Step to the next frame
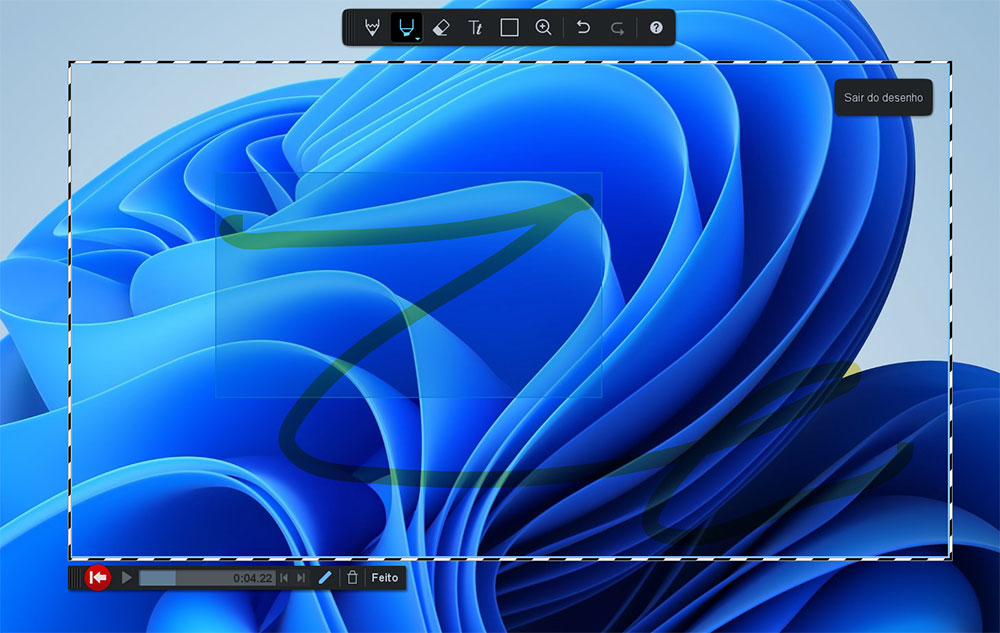This screenshot has height=633, width=1000. click(x=301, y=578)
